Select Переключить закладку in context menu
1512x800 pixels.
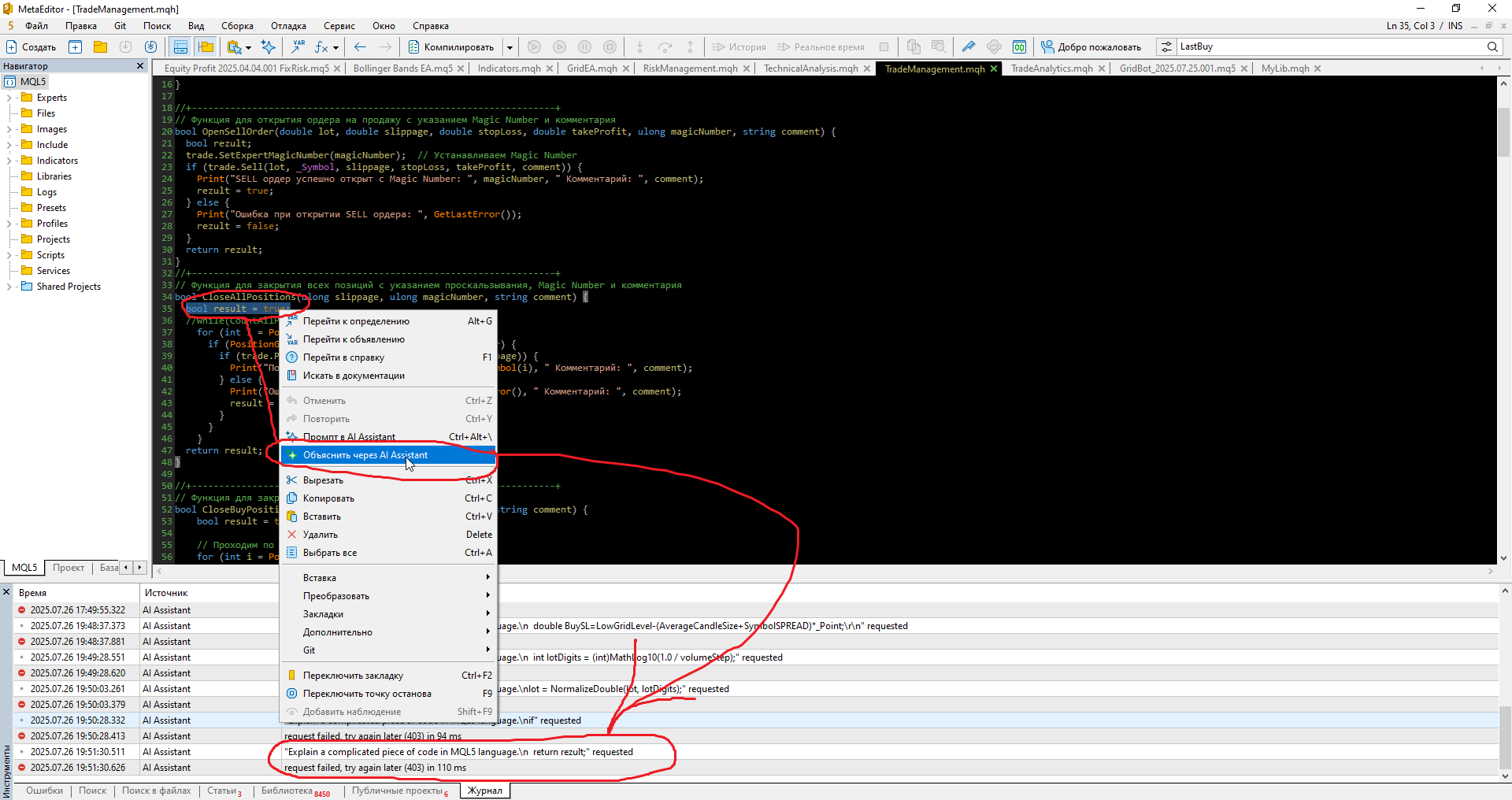[x=353, y=676]
